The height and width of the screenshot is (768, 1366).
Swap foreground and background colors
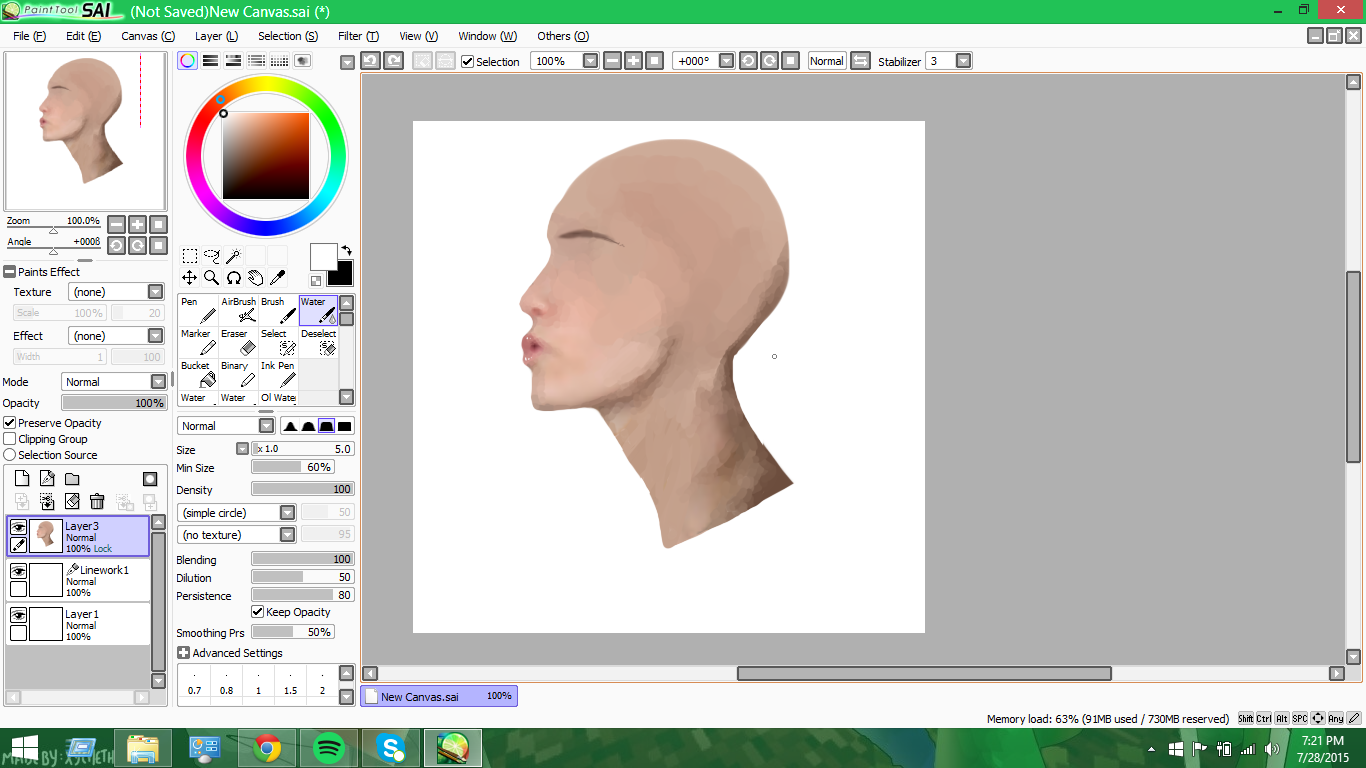click(346, 250)
